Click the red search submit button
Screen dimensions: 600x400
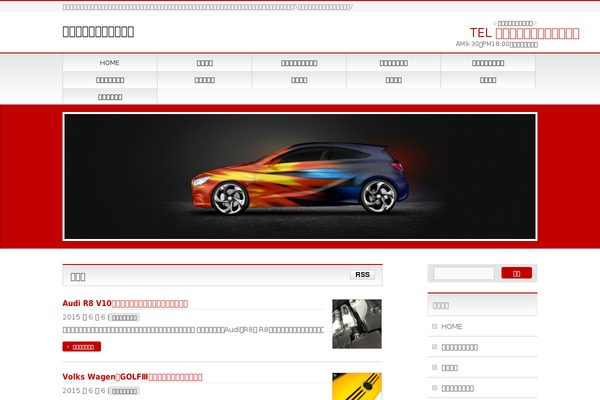pyautogui.click(x=517, y=273)
